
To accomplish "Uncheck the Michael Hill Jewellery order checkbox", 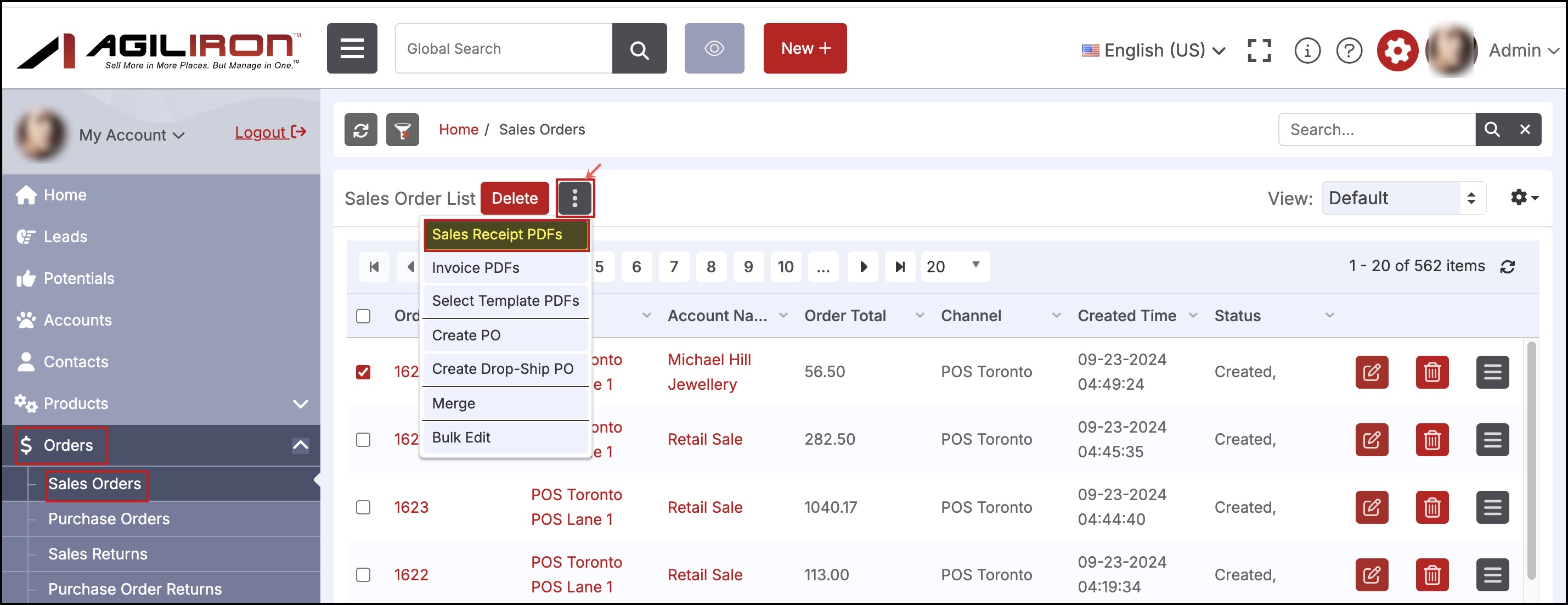I will [363, 372].
